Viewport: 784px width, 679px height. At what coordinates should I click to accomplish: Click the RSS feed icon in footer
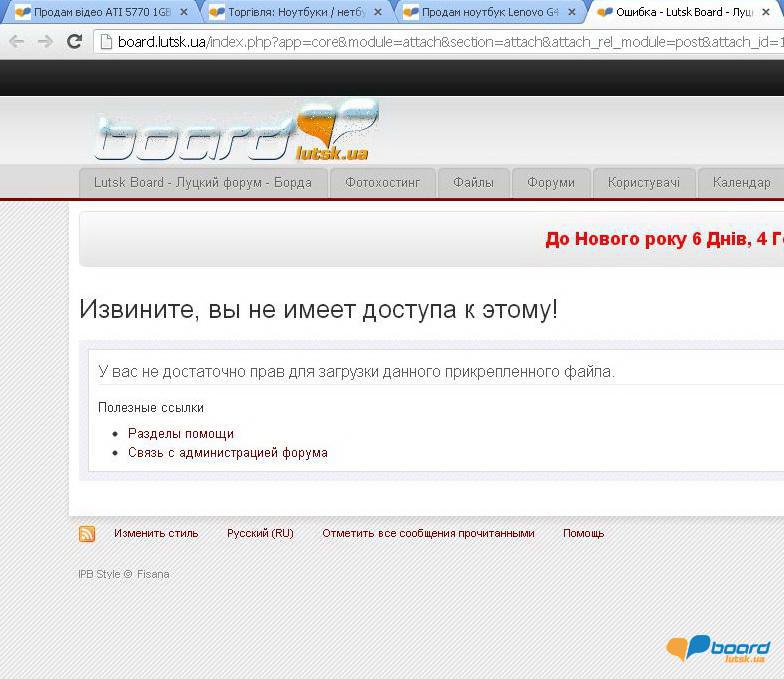(x=87, y=534)
